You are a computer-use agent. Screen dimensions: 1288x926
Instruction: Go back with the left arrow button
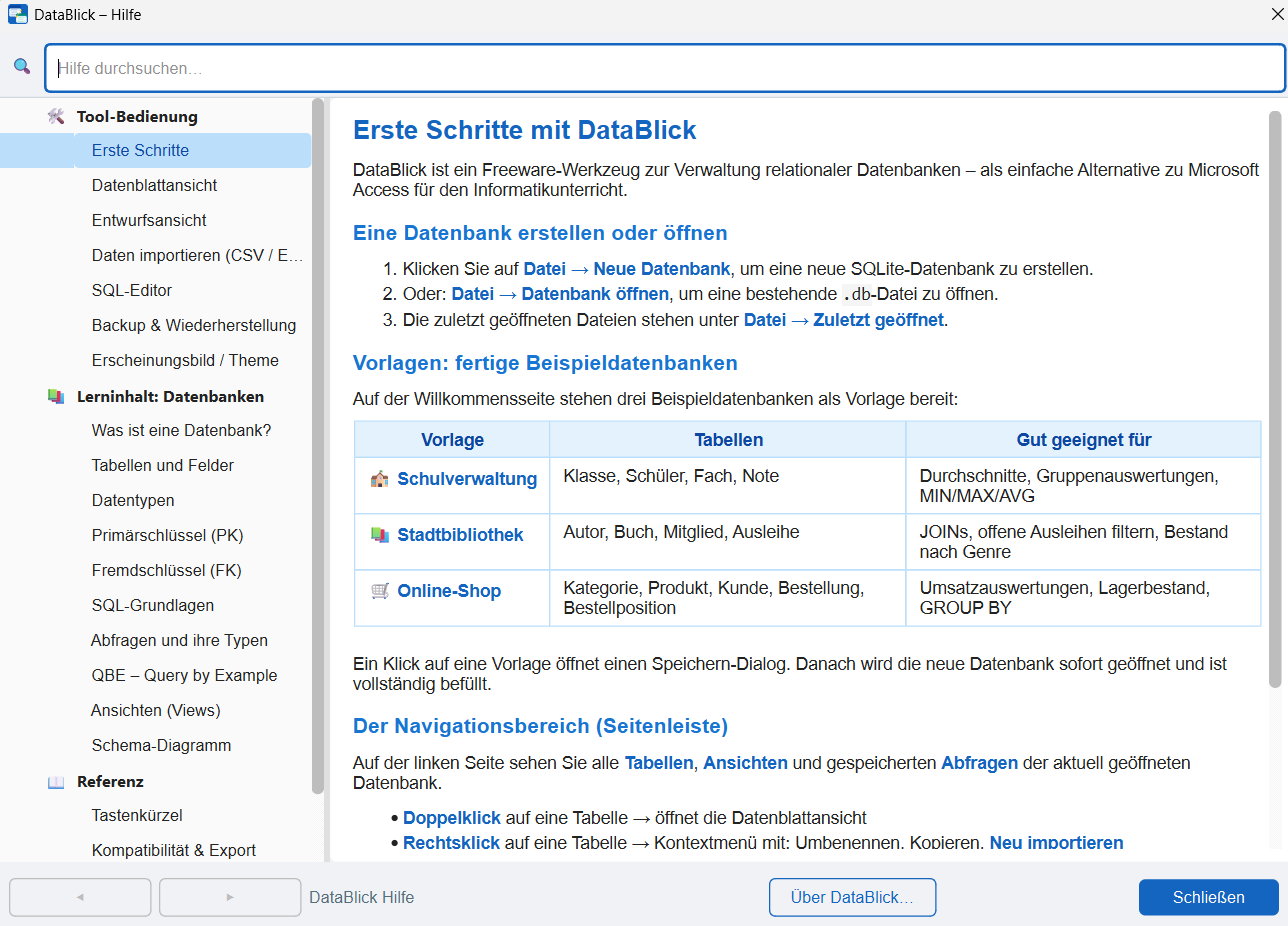[80, 897]
